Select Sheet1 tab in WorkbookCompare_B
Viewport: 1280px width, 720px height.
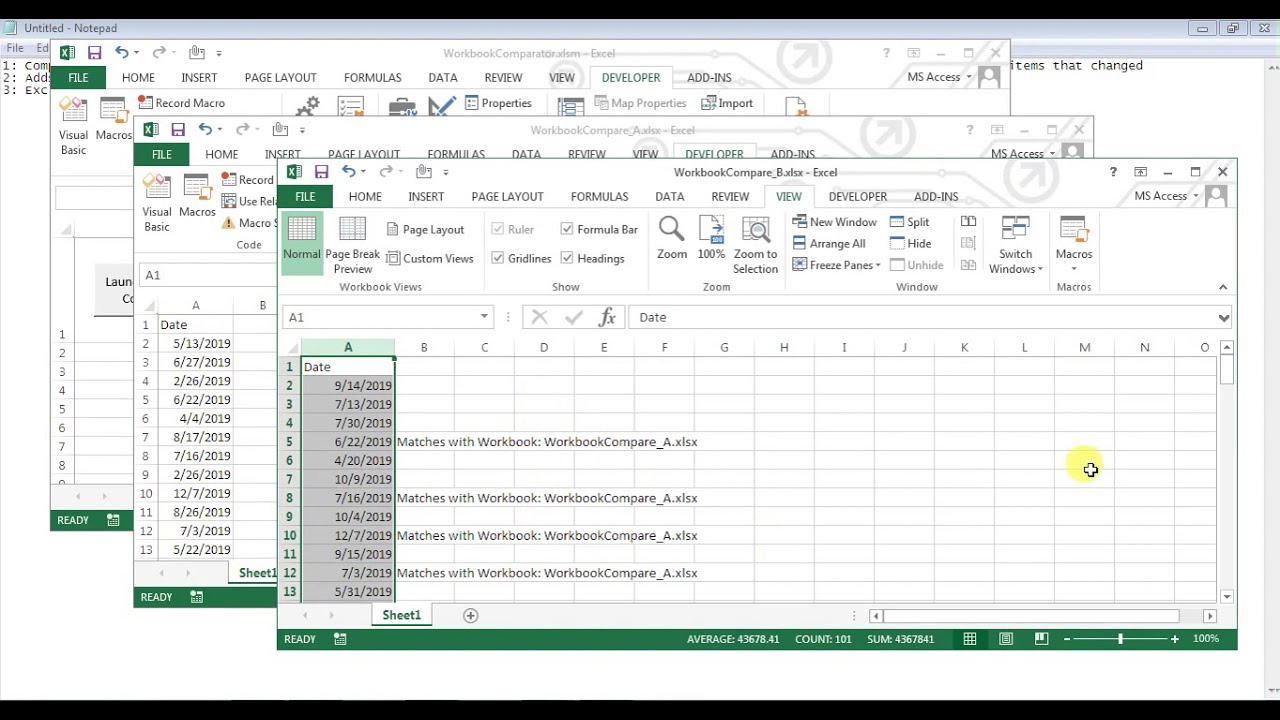pyautogui.click(x=402, y=615)
